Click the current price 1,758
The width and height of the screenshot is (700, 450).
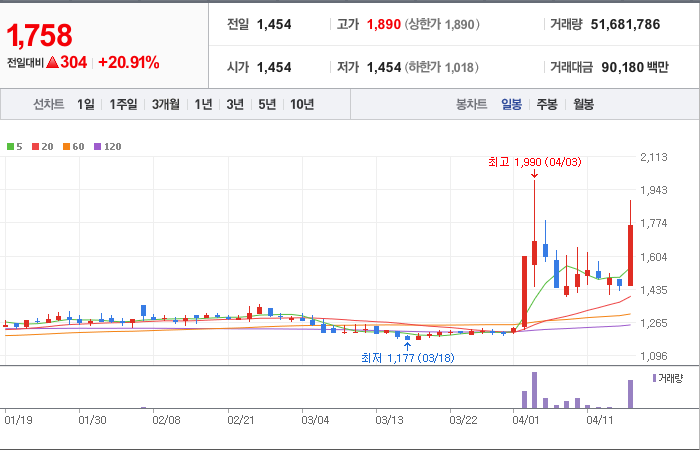tap(39, 36)
